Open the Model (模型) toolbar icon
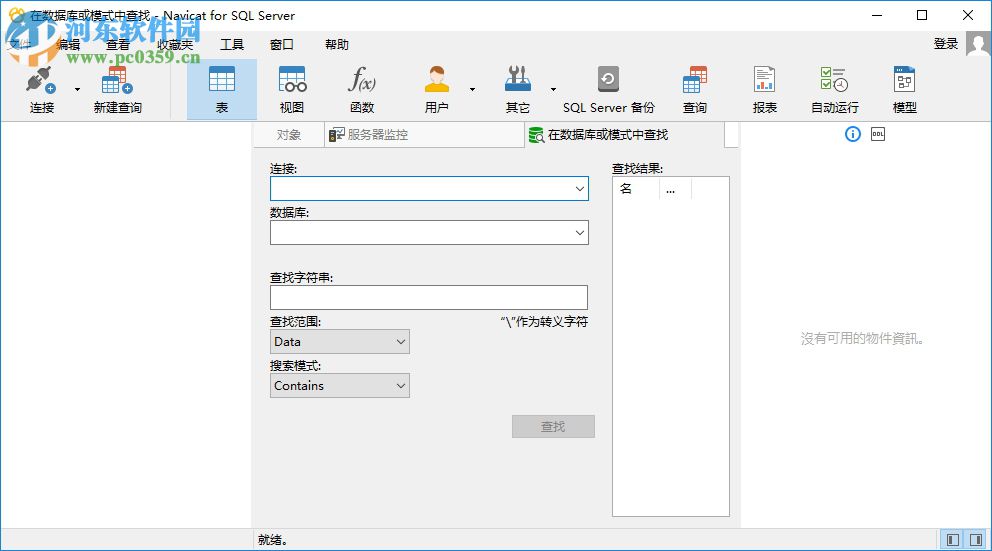This screenshot has height=551, width=992. pos(905,90)
